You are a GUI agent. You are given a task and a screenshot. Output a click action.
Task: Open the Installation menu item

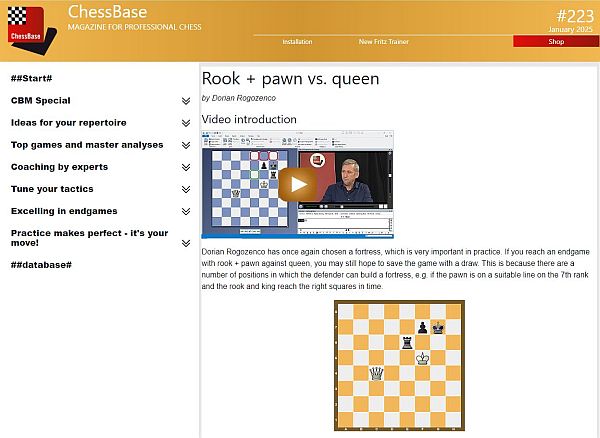297,42
